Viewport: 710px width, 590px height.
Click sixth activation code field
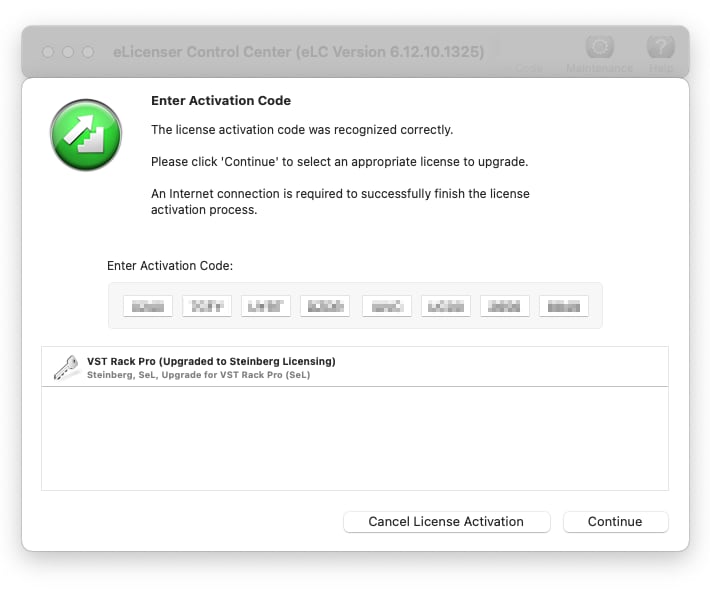446,307
